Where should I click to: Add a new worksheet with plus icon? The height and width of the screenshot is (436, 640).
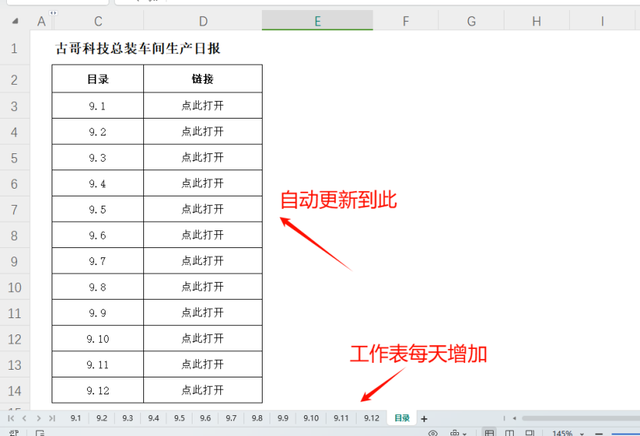424,418
